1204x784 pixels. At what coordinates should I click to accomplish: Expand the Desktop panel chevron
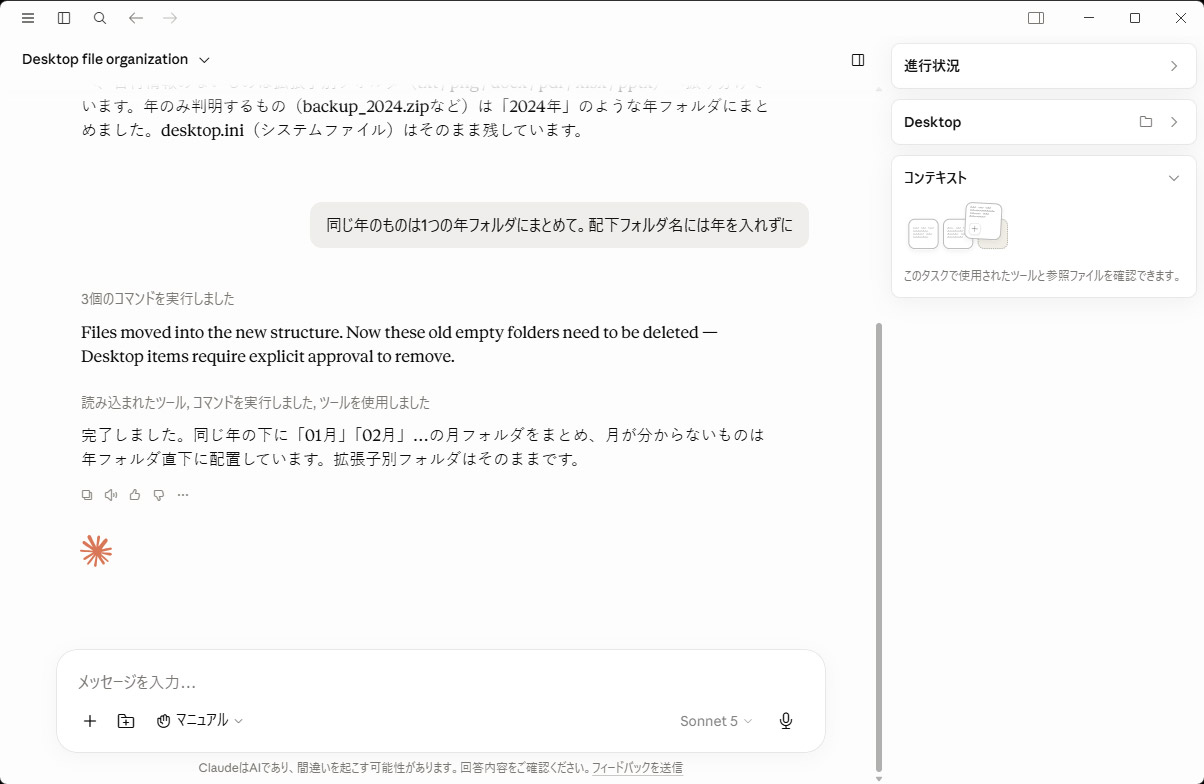1174,122
